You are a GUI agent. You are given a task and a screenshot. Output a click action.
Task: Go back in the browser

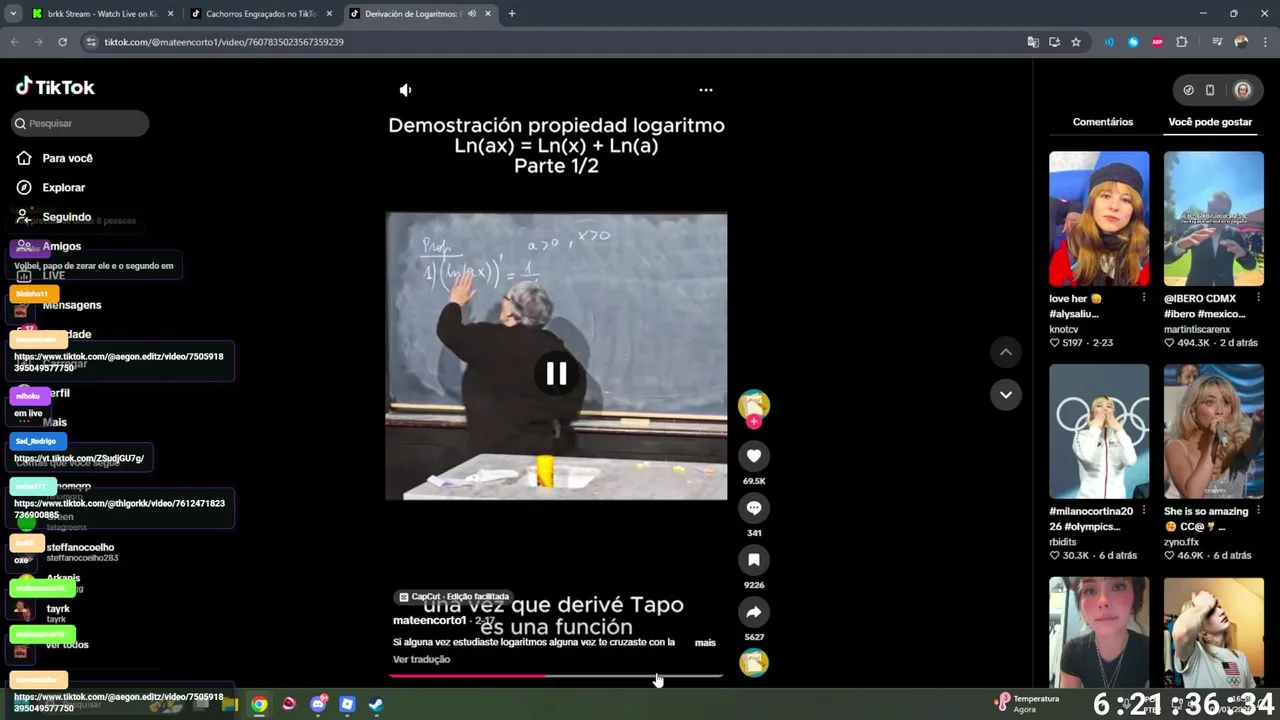[x=14, y=42]
